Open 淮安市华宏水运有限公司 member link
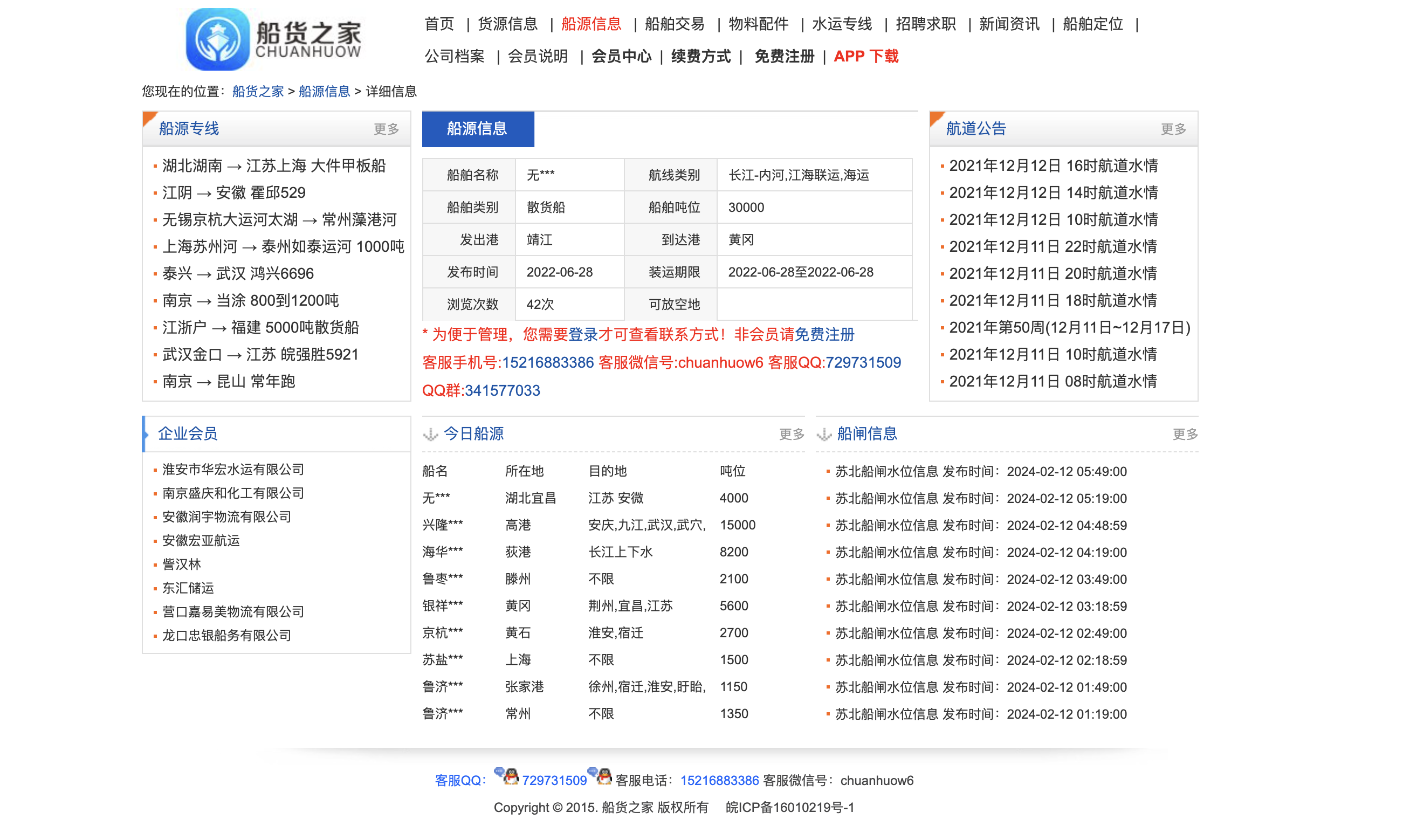 233,469
